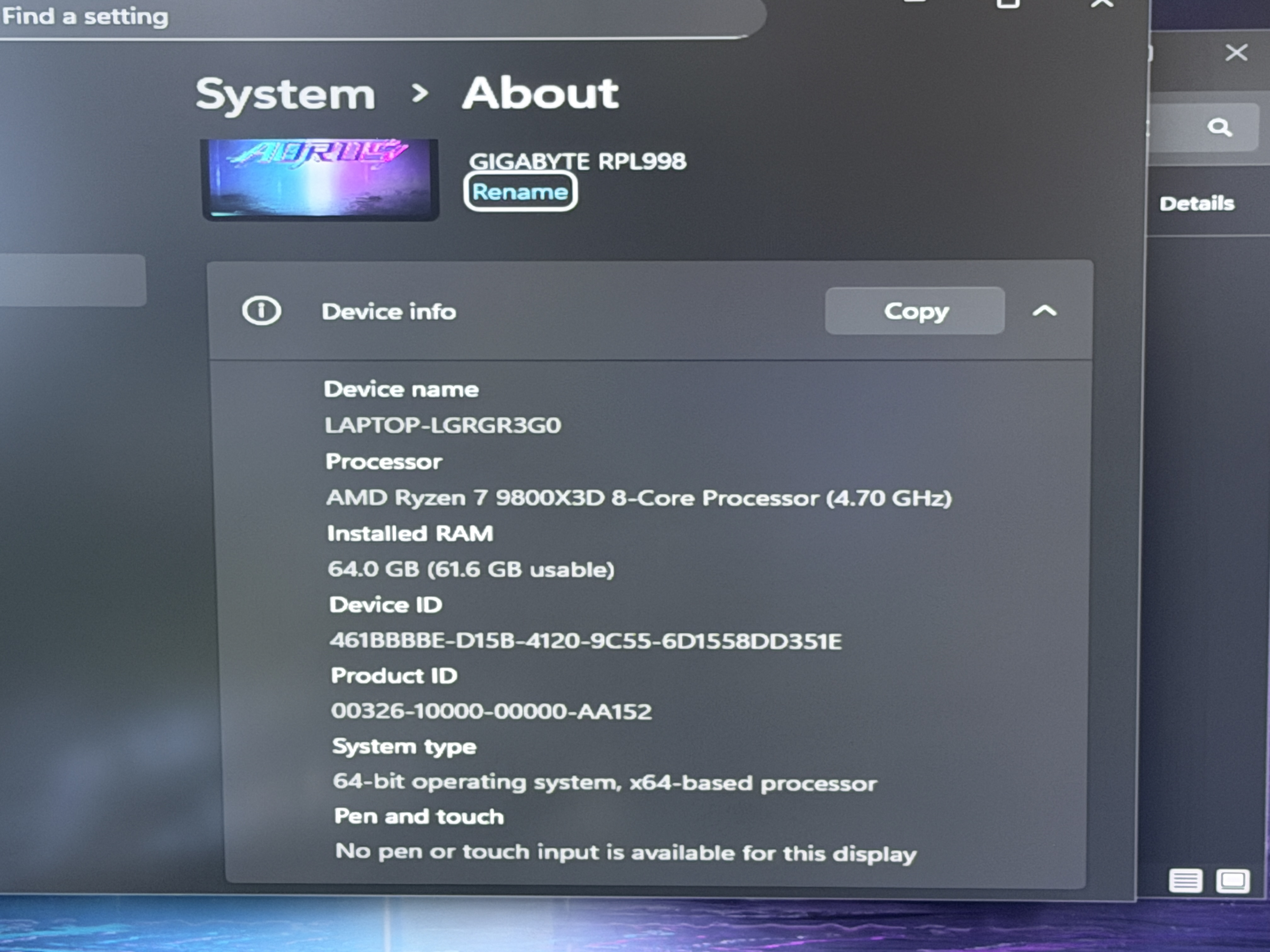Select the 64-bit operating system text
The height and width of the screenshot is (952, 1270).
point(605,783)
